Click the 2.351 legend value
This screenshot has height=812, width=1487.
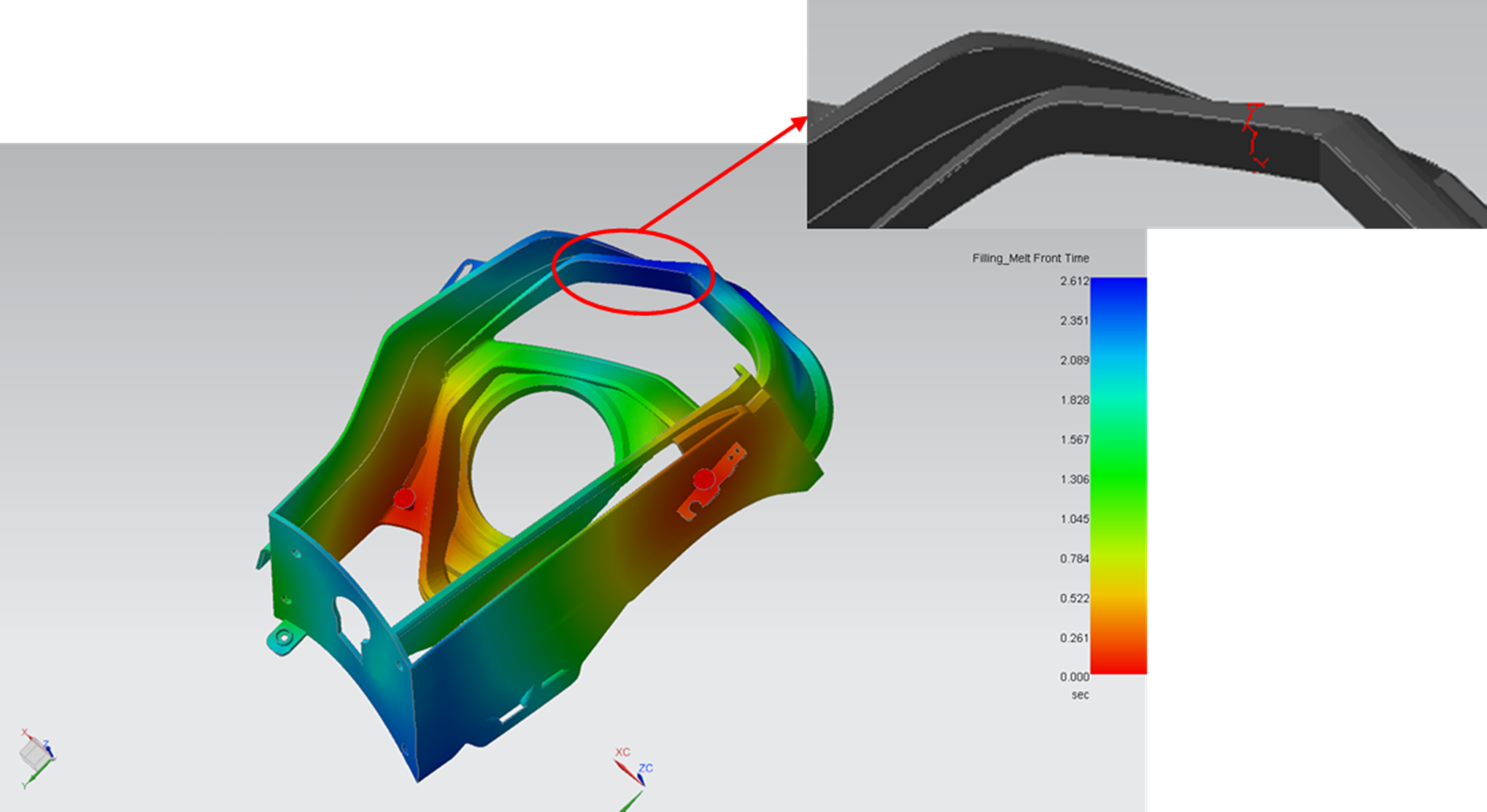click(1074, 320)
